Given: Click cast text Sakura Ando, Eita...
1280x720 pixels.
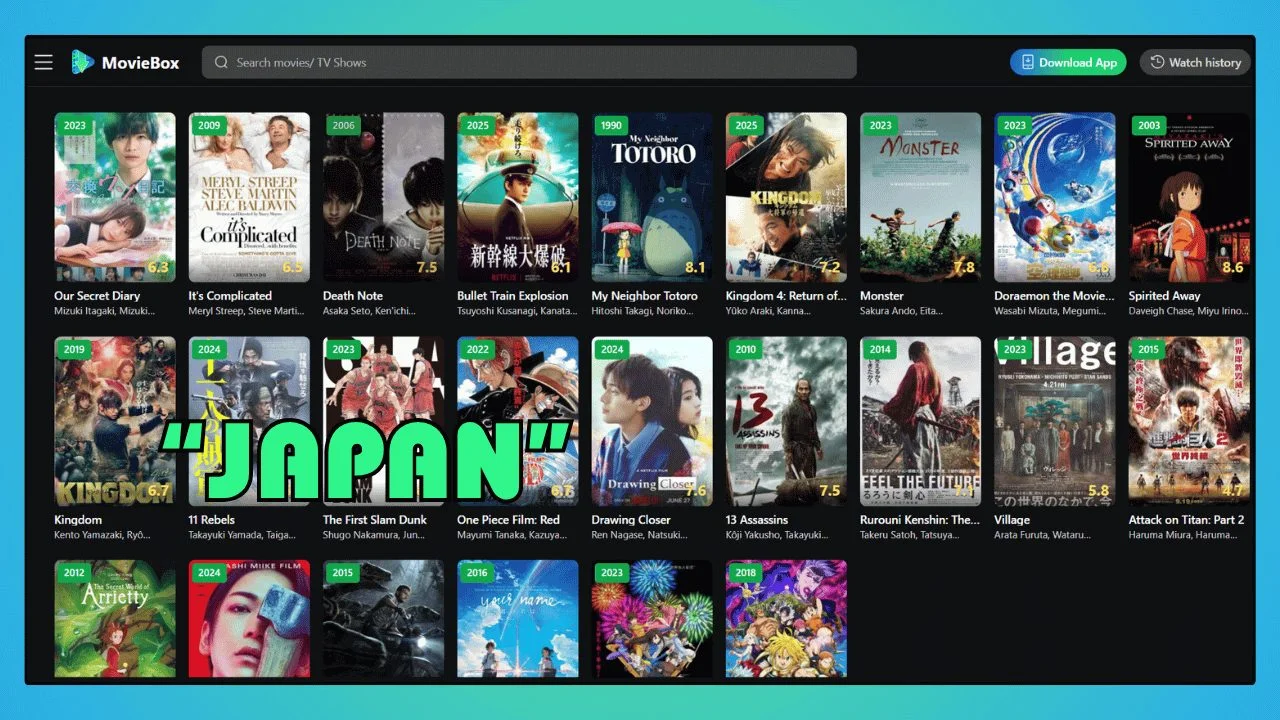Looking at the screenshot, I should pos(901,311).
